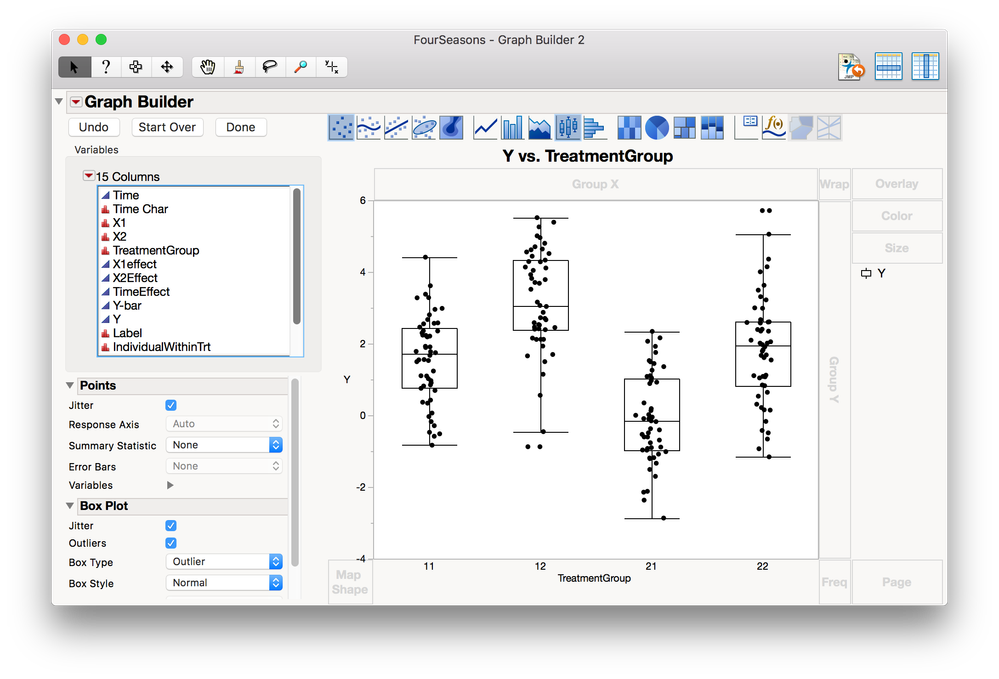Click the Done button
Image resolution: width=999 pixels, height=679 pixels.
[x=241, y=127]
